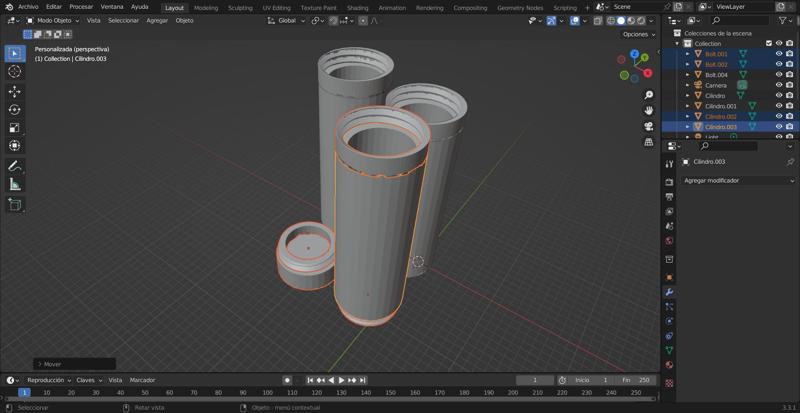Select the Rotate tool

[14, 110]
